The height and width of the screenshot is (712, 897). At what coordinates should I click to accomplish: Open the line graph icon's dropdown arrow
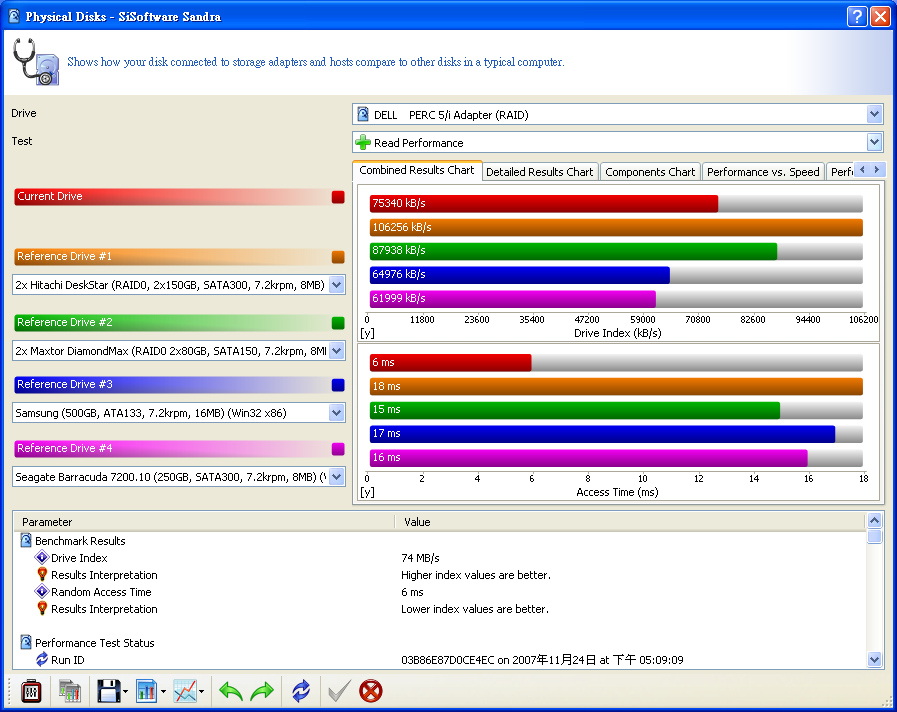tap(202, 691)
